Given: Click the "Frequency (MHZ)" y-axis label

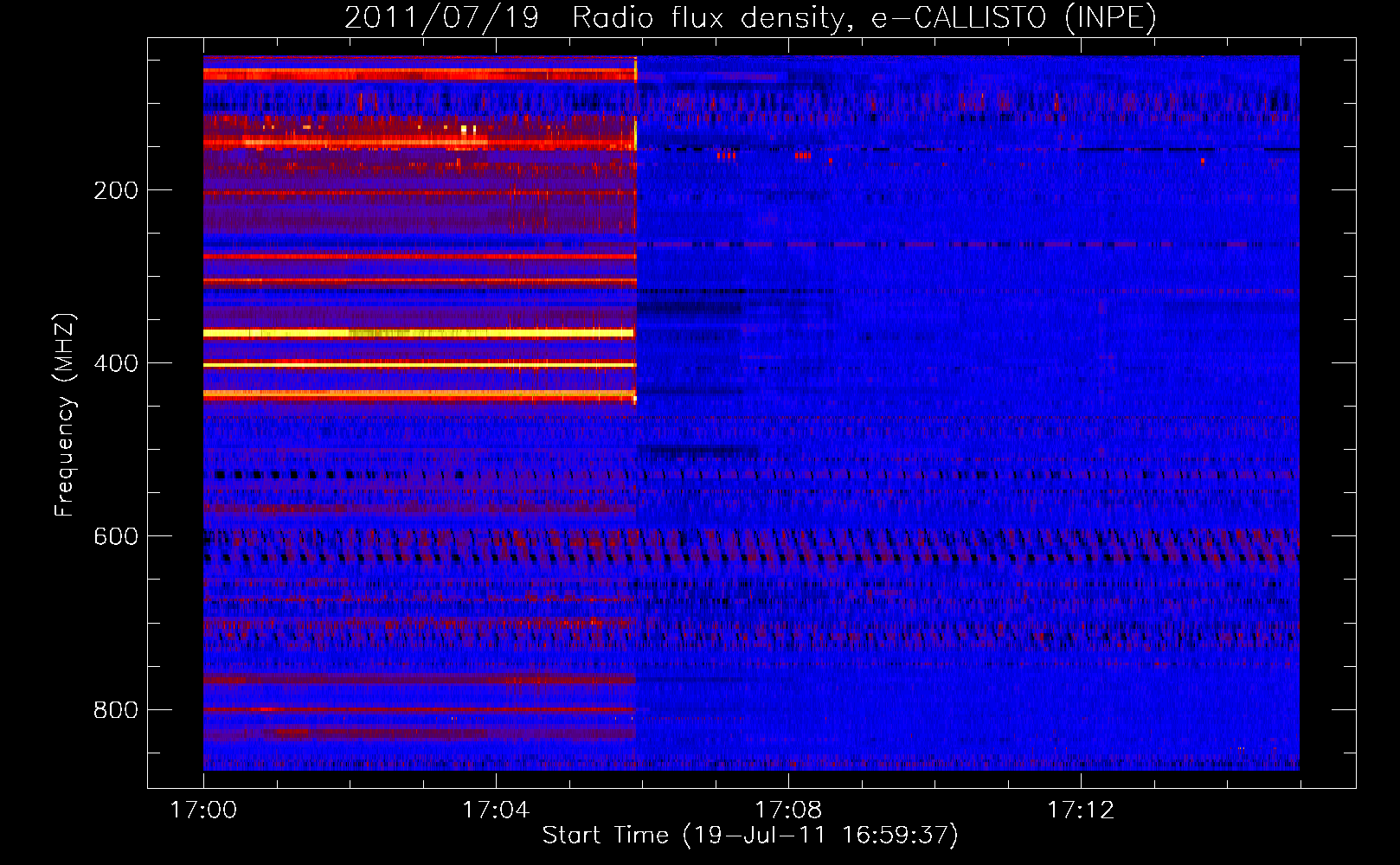Looking at the screenshot, I should pos(65,415).
